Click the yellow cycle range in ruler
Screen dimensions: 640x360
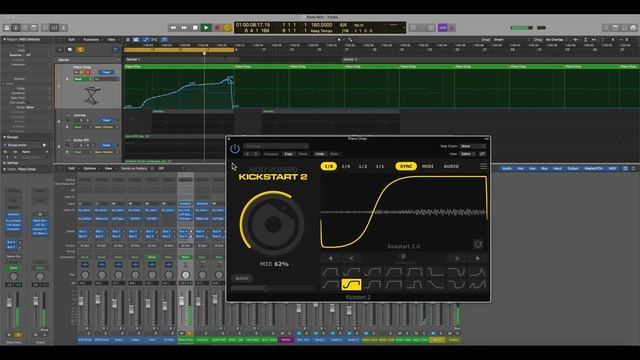click(x=180, y=50)
